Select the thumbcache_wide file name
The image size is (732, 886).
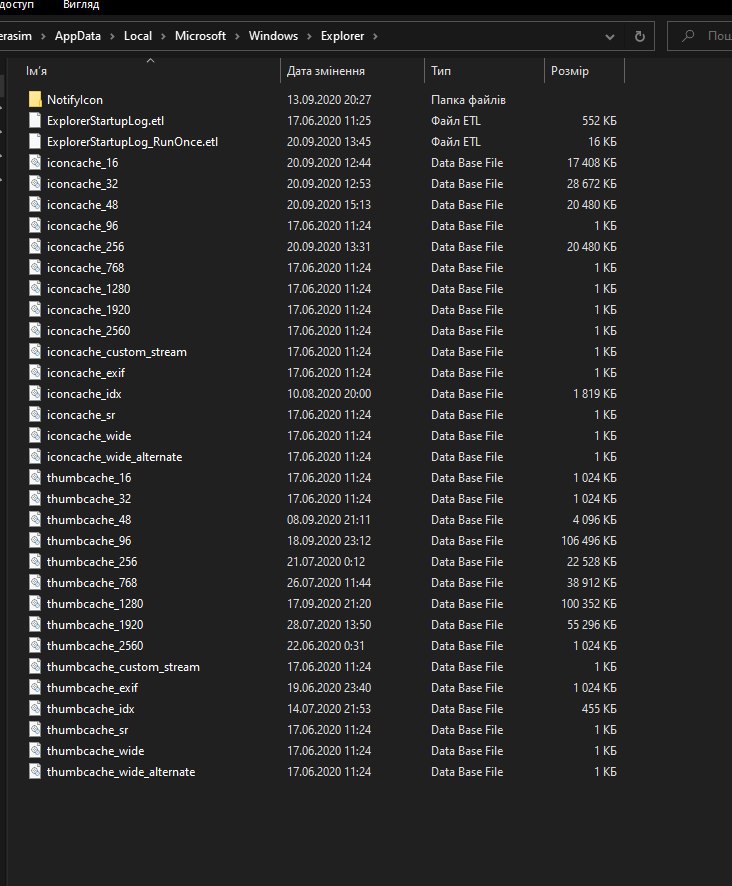[x=96, y=751]
